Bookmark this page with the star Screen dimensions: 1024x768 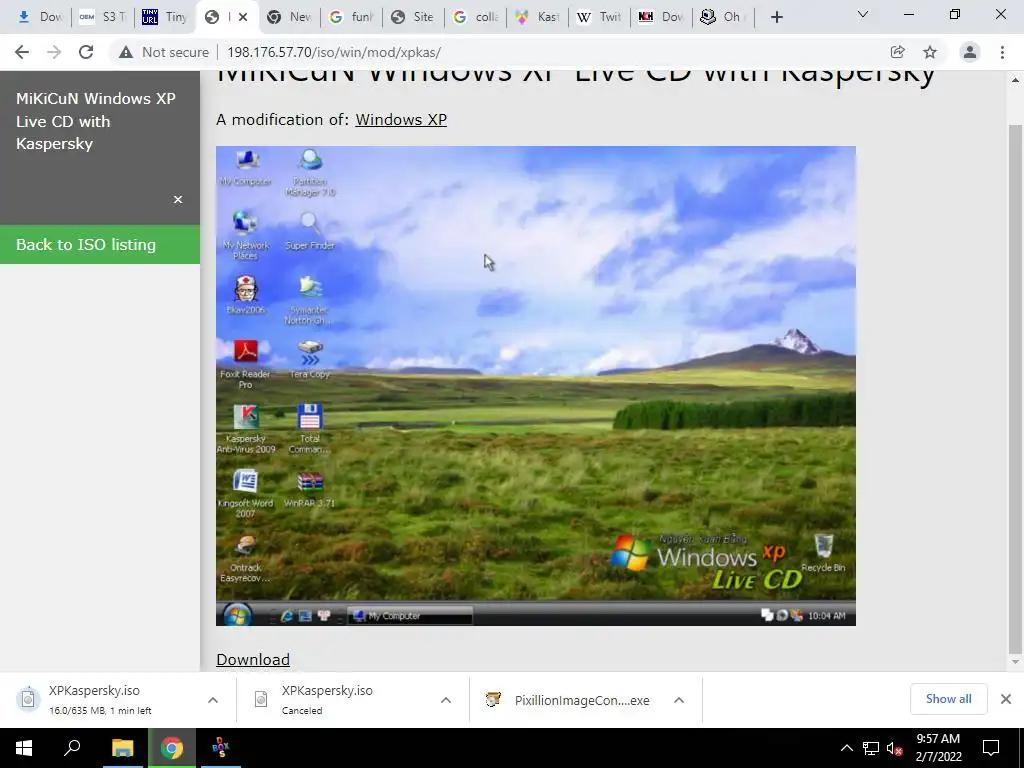(x=930, y=52)
